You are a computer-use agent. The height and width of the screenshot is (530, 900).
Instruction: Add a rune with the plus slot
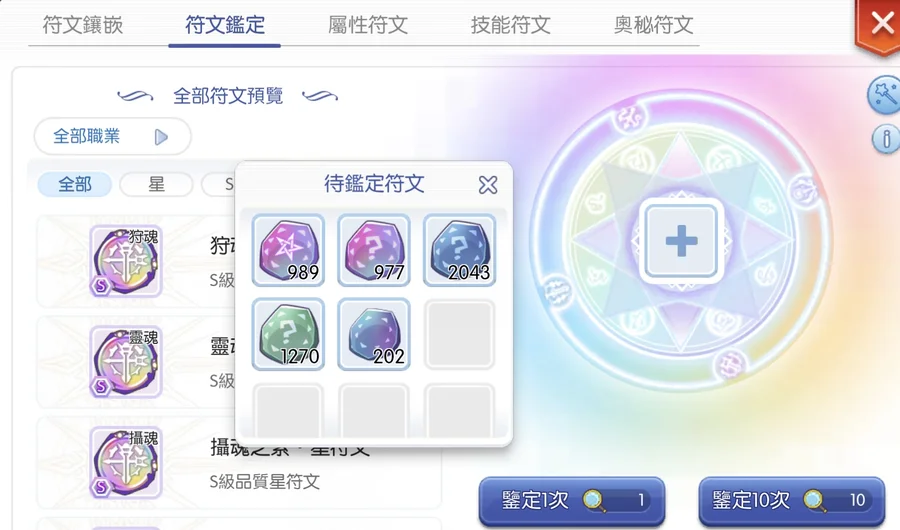pos(681,241)
